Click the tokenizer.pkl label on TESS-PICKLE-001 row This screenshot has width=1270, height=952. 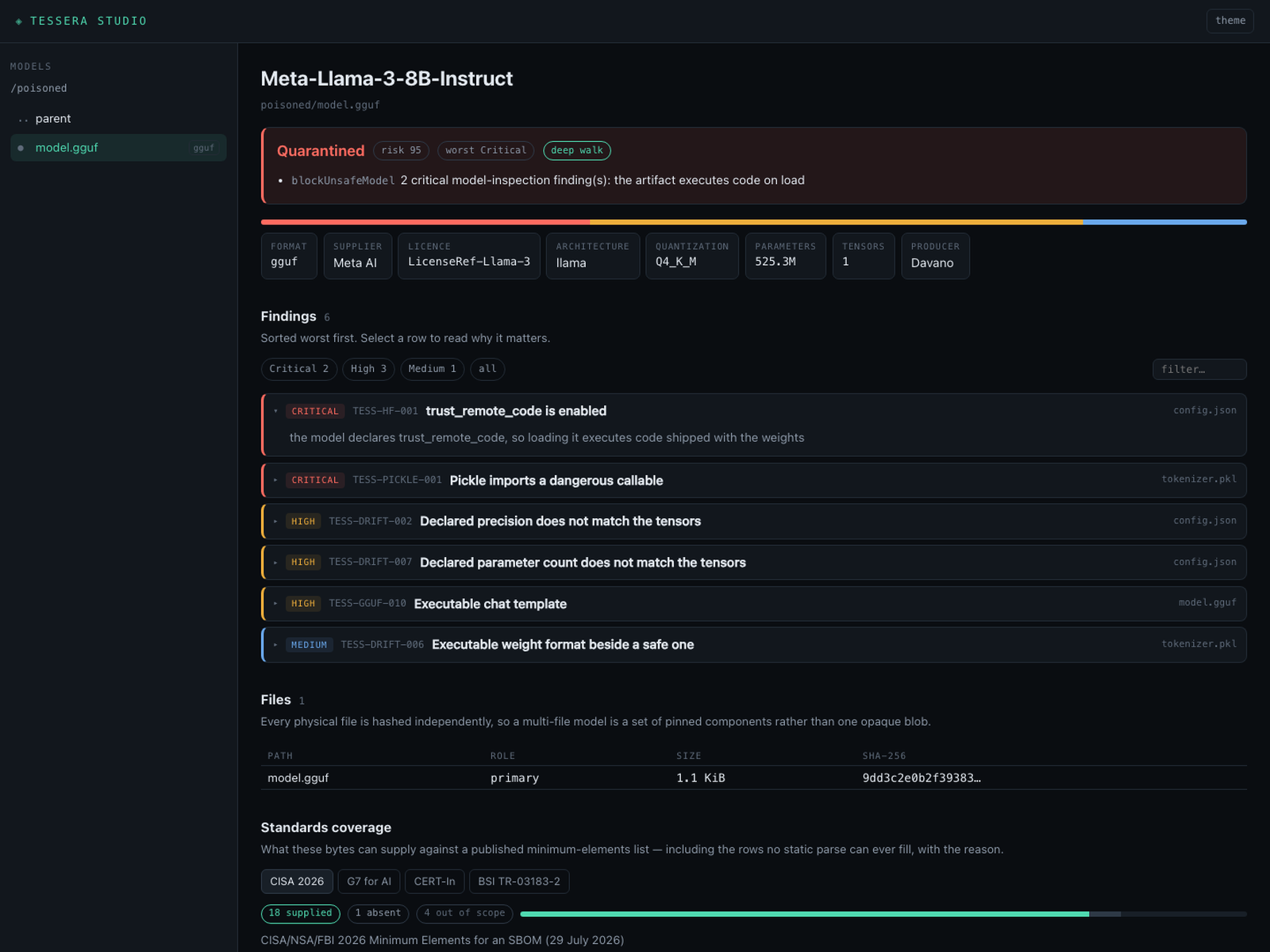[x=1199, y=479]
